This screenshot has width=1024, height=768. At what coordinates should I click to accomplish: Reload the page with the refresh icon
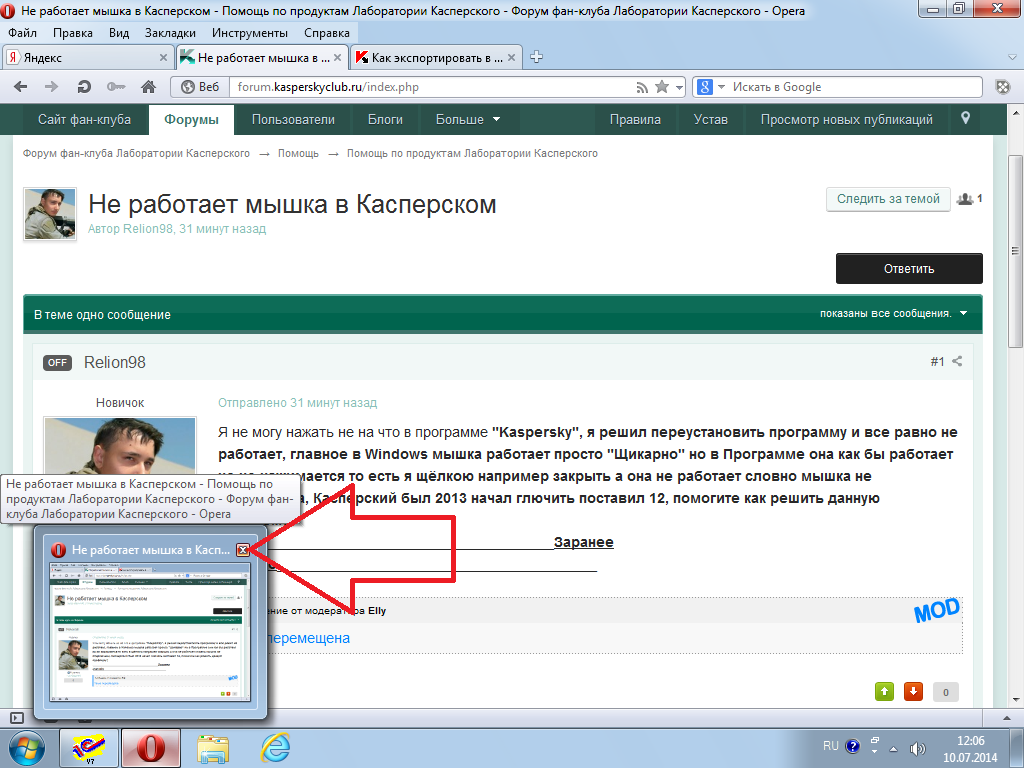point(85,87)
